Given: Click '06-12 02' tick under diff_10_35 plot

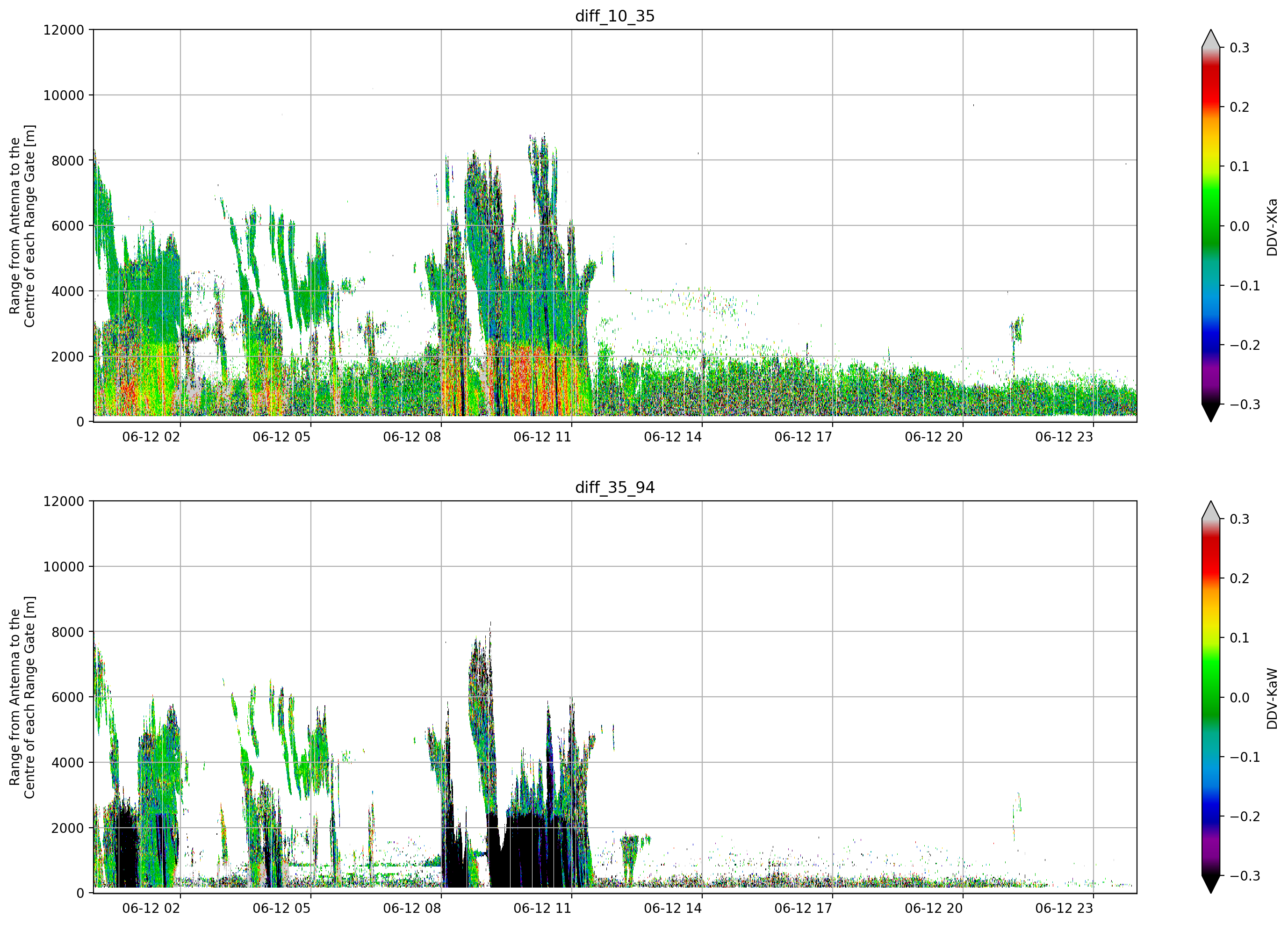Looking at the screenshot, I should (x=151, y=437).
